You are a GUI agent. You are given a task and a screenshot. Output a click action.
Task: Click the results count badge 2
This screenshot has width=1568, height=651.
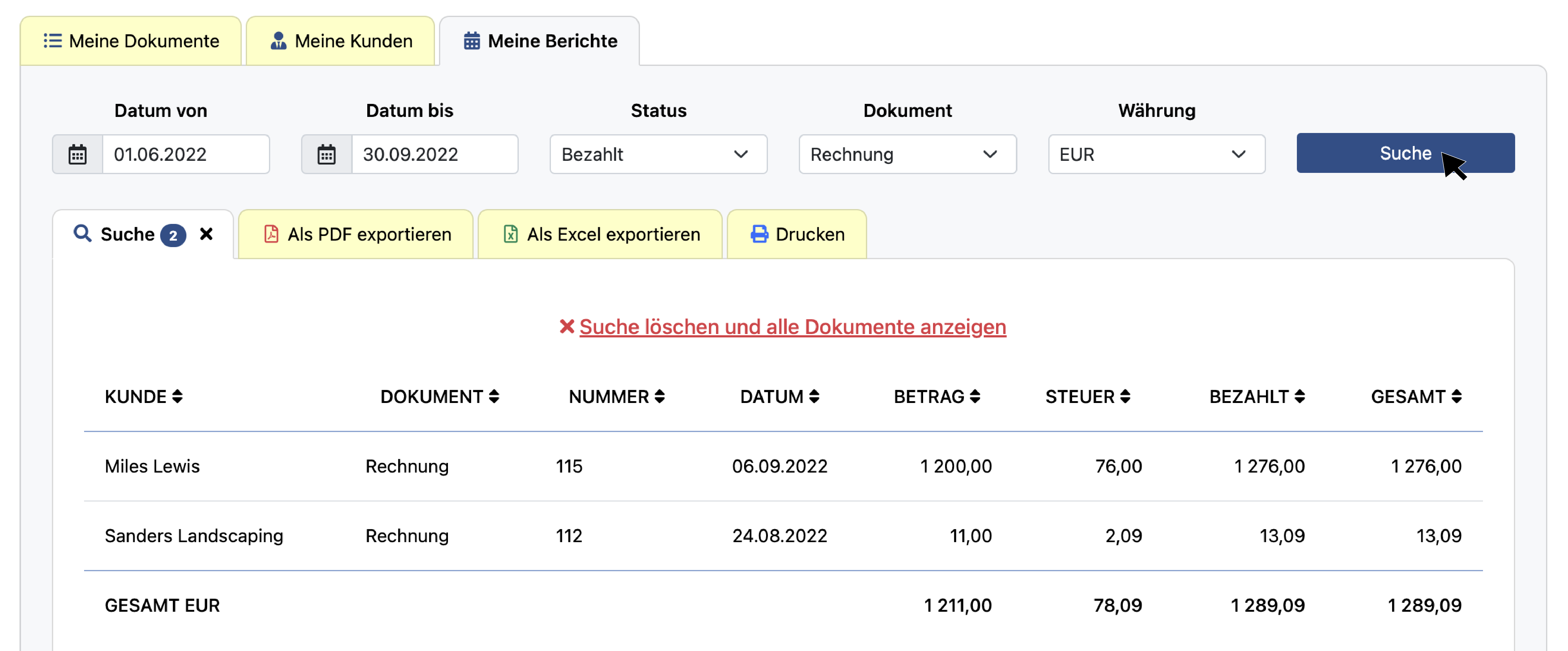pyautogui.click(x=173, y=235)
